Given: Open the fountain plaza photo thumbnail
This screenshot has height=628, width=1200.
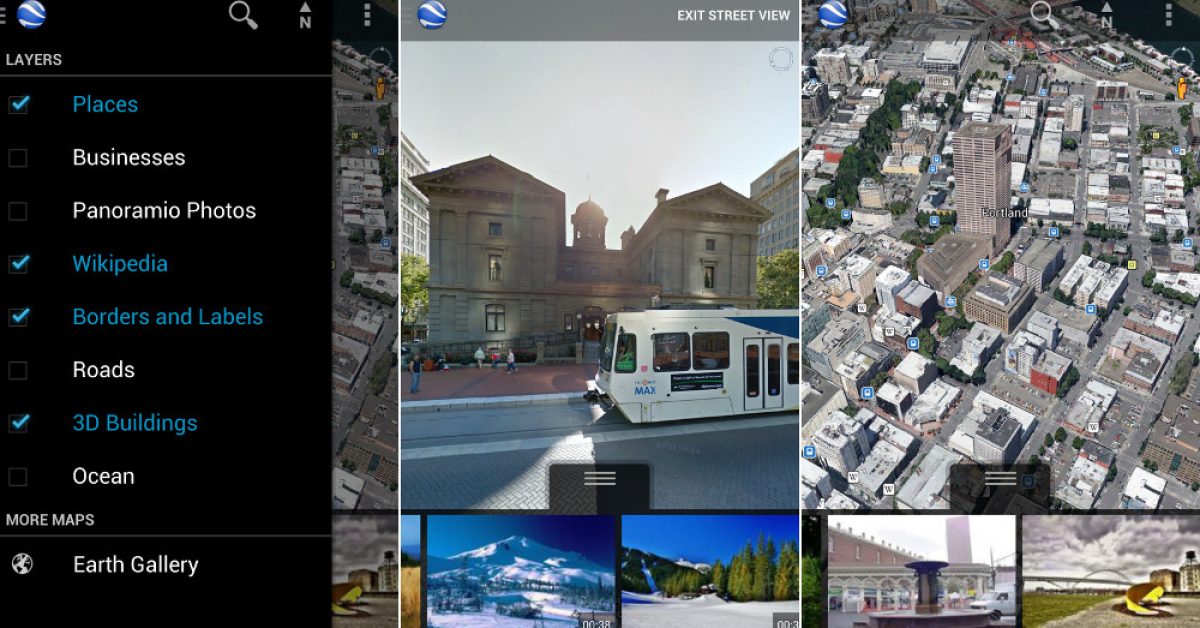Looking at the screenshot, I should click(x=920, y=571).
